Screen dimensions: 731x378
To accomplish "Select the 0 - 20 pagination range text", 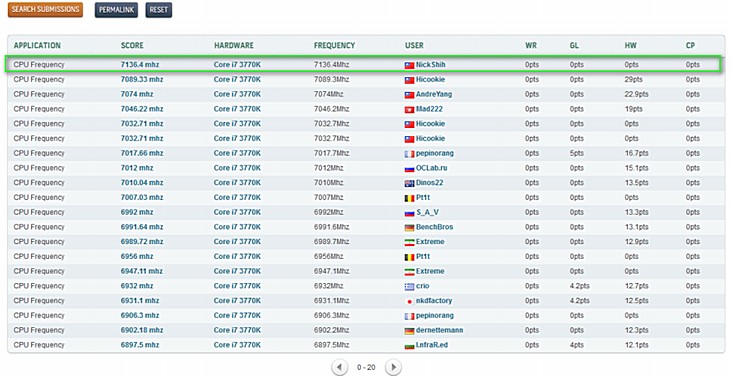I will (366, 367).
